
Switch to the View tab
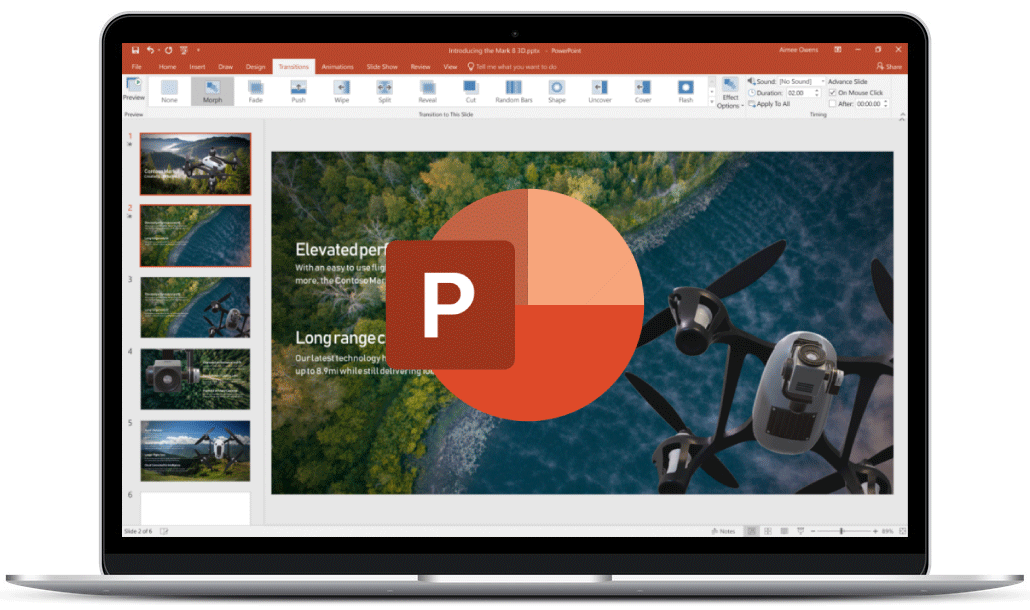pyautogui.click(x=450, y=66)
